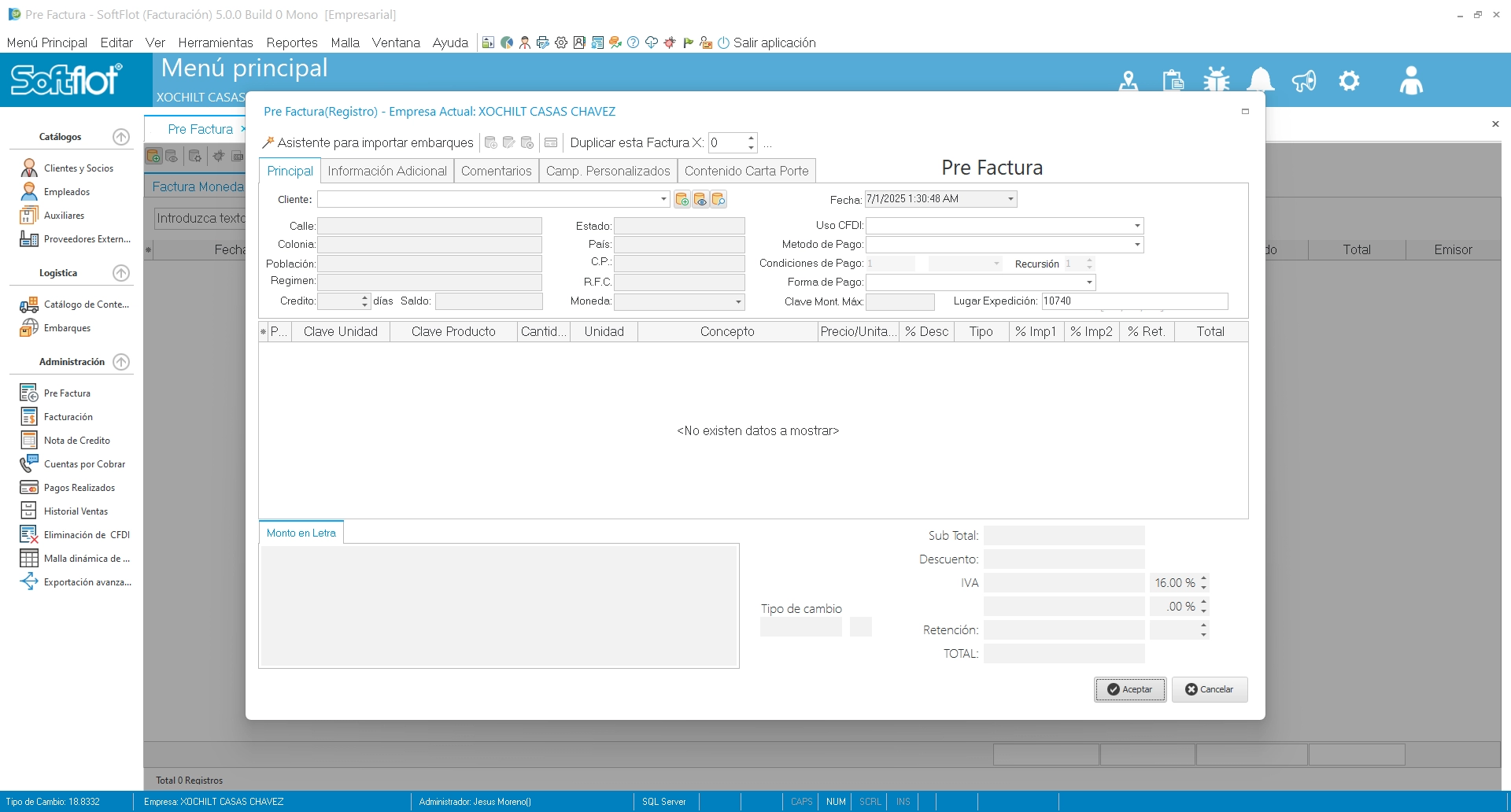Collapse the Administración sidebar section
The height and width of the screenshot is (812, 1511).
(121, 362)
